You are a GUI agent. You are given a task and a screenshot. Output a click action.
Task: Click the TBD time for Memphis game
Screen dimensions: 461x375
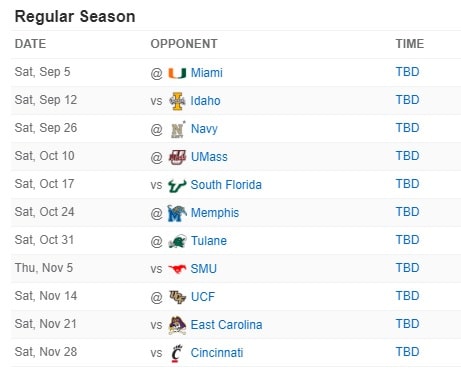tap(407, 212)
